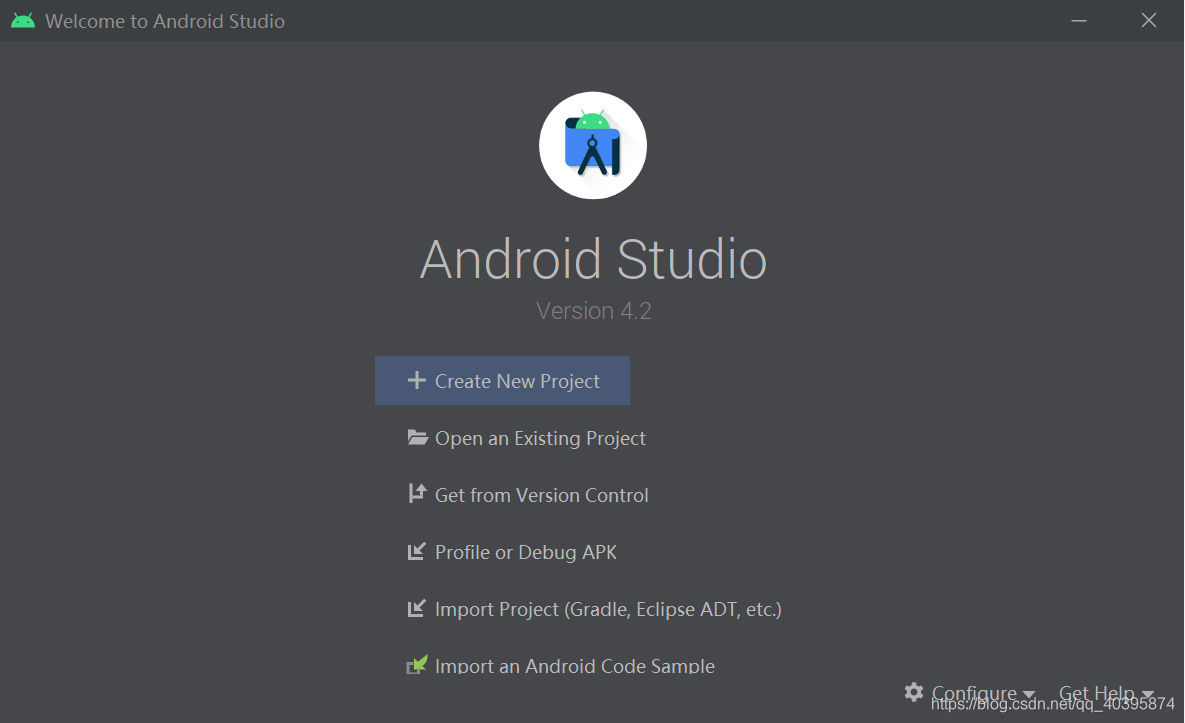This screenshot has width=1185, height=723.
Task: Click the green Android Code Sample icon
Action: 417,665
